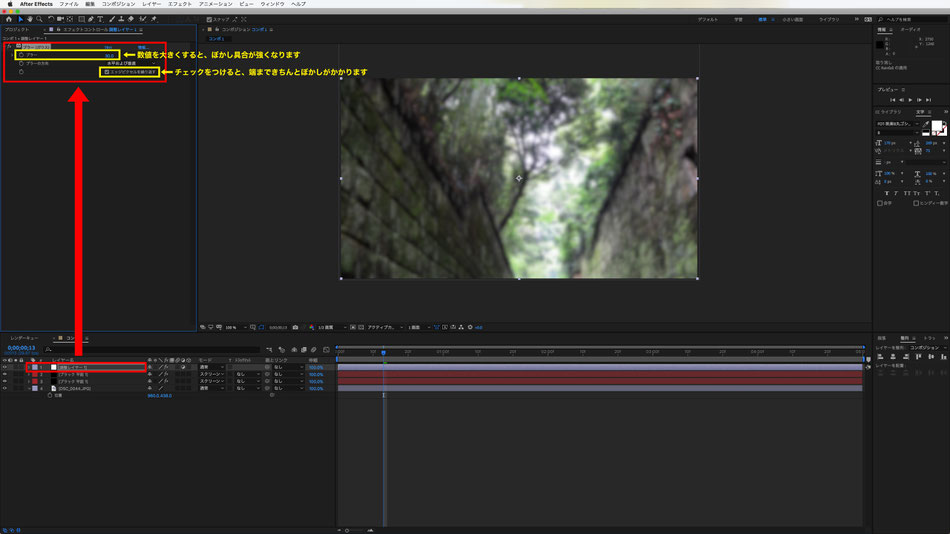
Task: Click the effect reset link
Action: (x=108, y=47)
